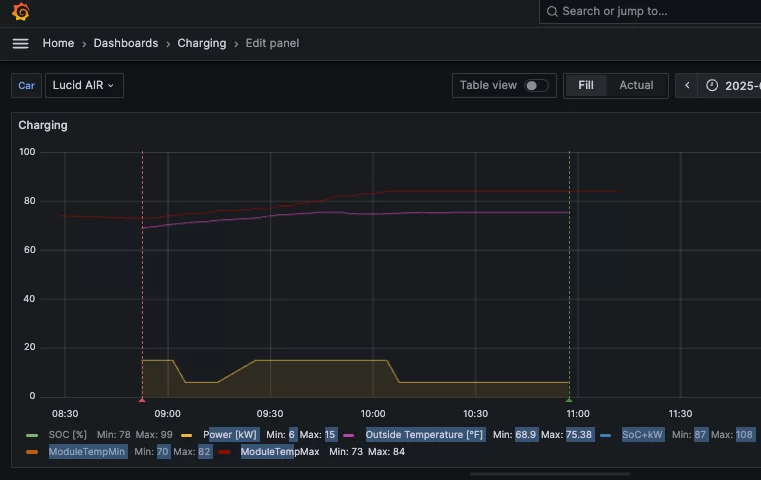
Task: Toggle ModuleTempMin series in legend
Action: coord(87,451)
